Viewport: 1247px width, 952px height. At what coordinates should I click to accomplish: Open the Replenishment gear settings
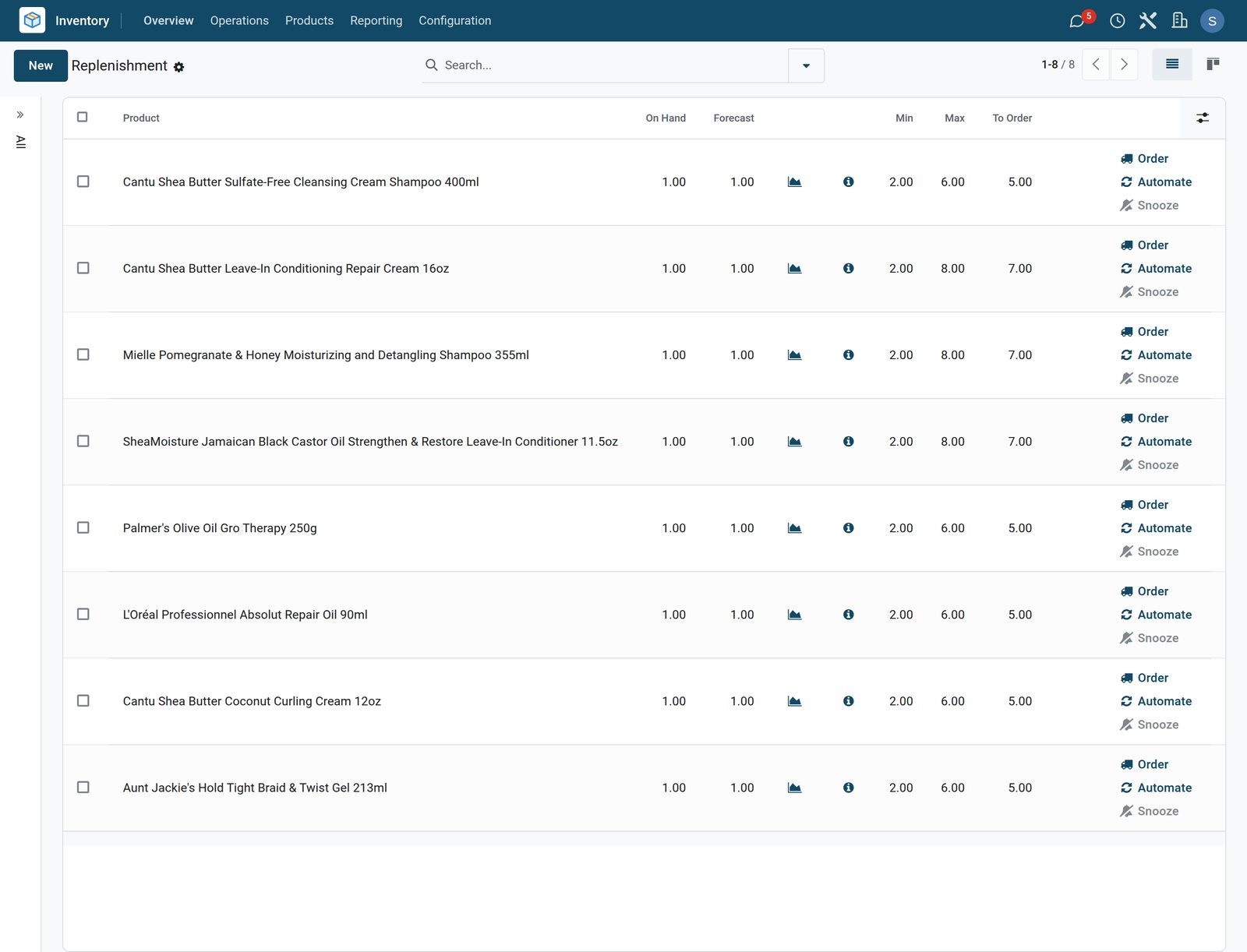(178, 67)
